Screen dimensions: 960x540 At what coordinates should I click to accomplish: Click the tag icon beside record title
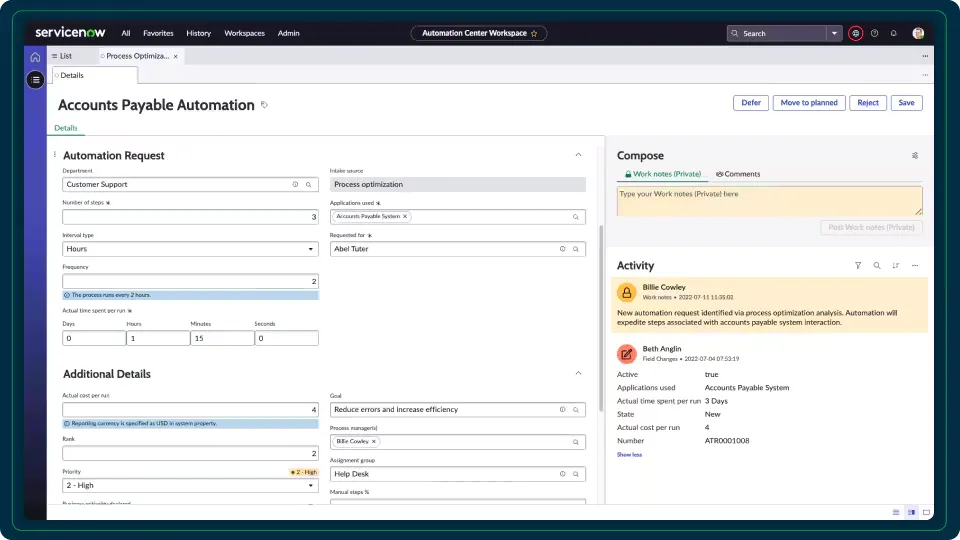264,105
